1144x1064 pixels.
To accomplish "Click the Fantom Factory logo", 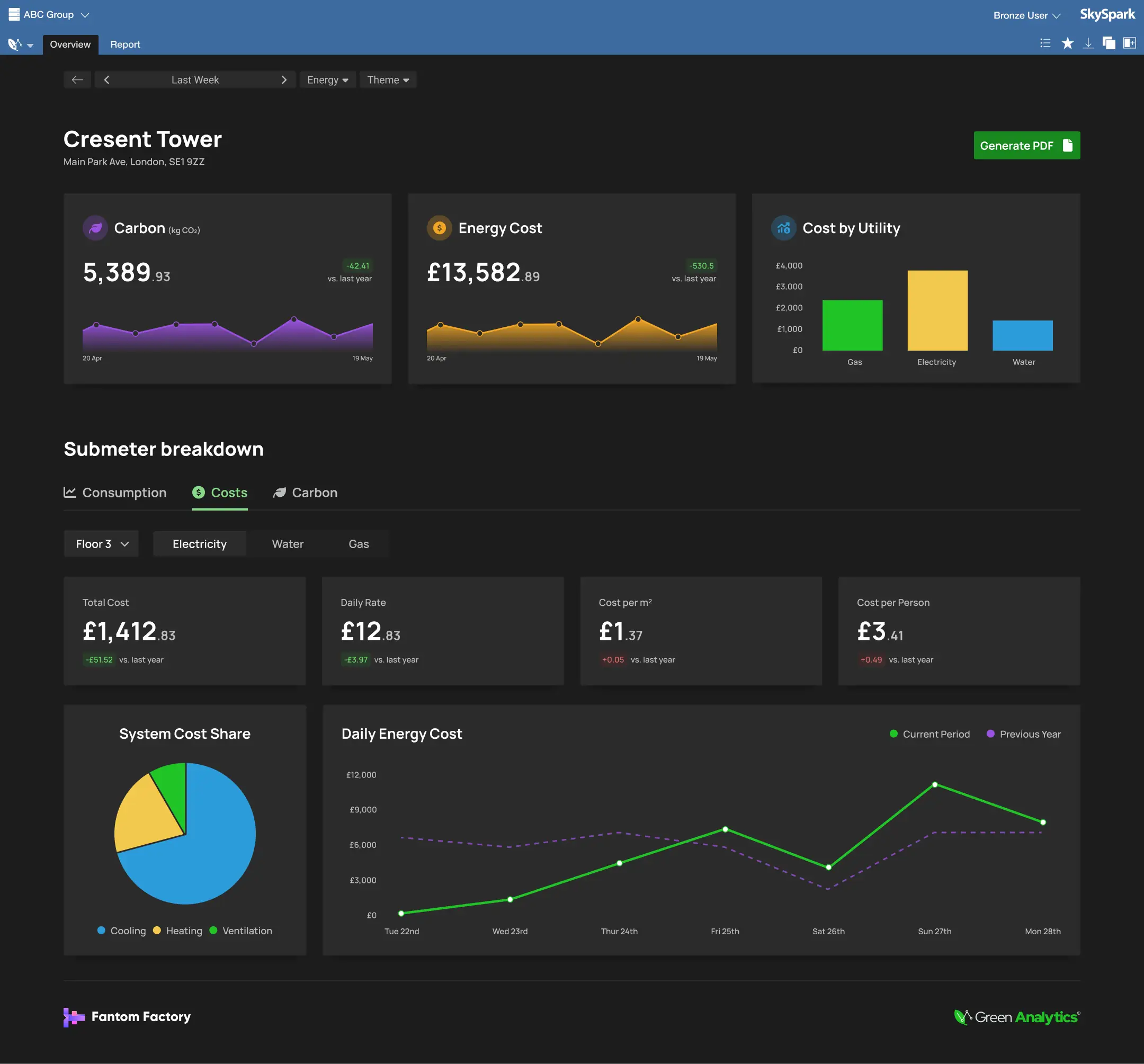I will pos(127,1017).
